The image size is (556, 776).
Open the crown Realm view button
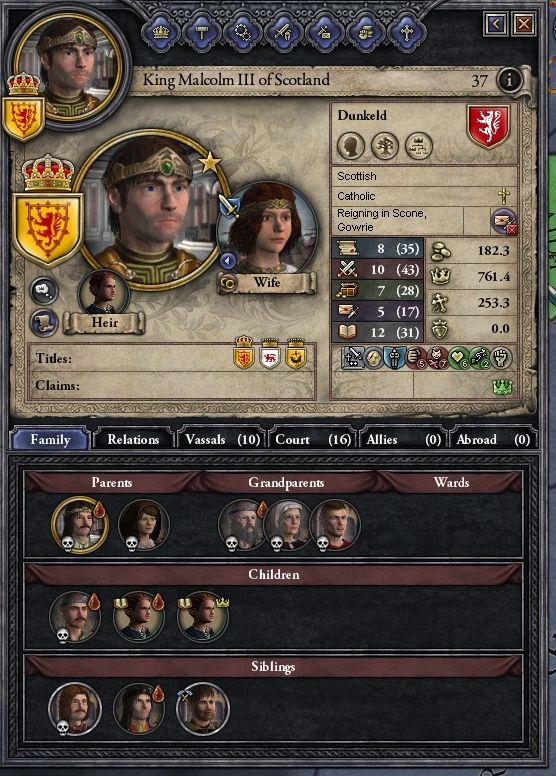point(160,32)
